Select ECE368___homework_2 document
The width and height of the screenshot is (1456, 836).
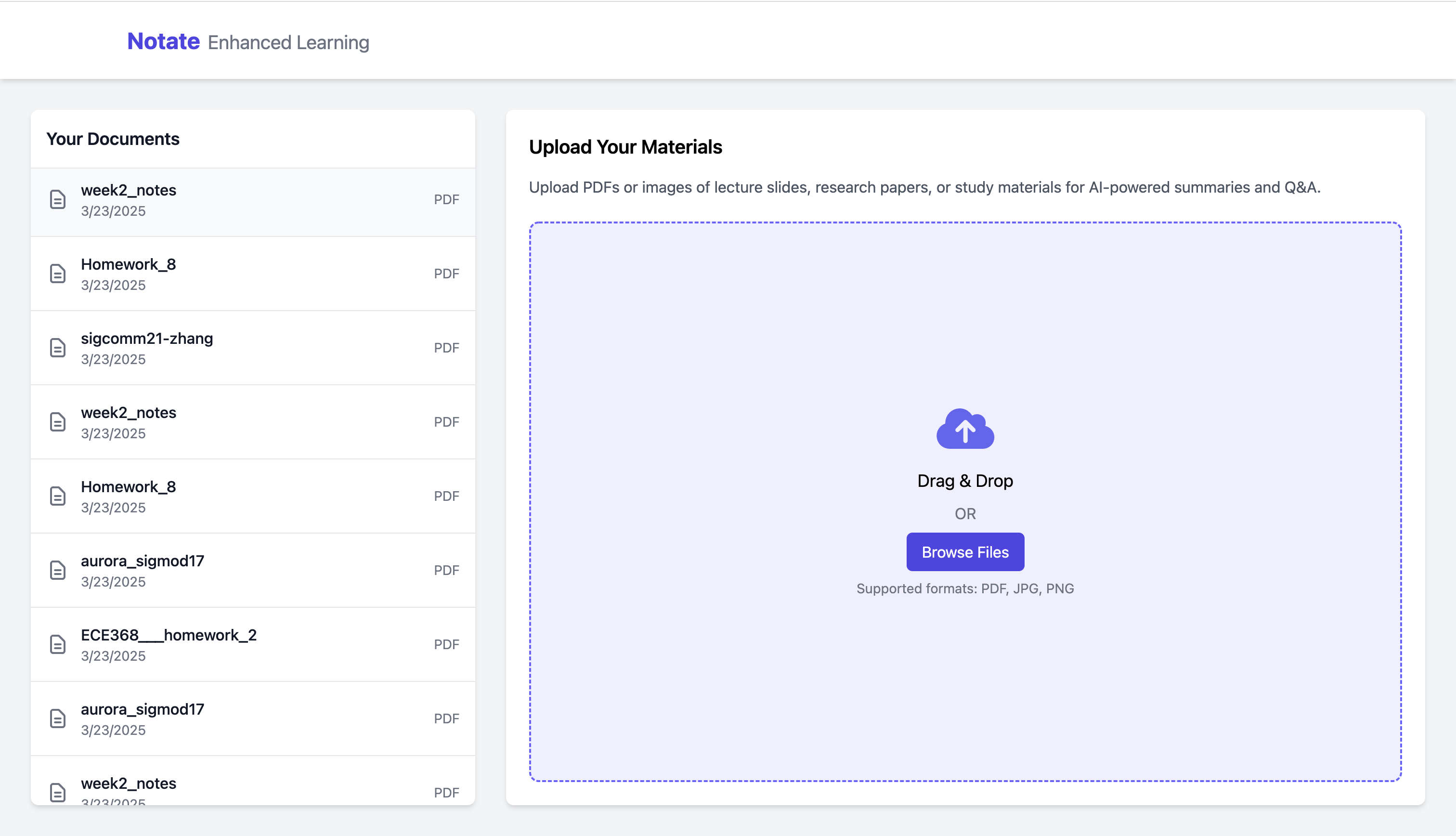coord(169,635)
